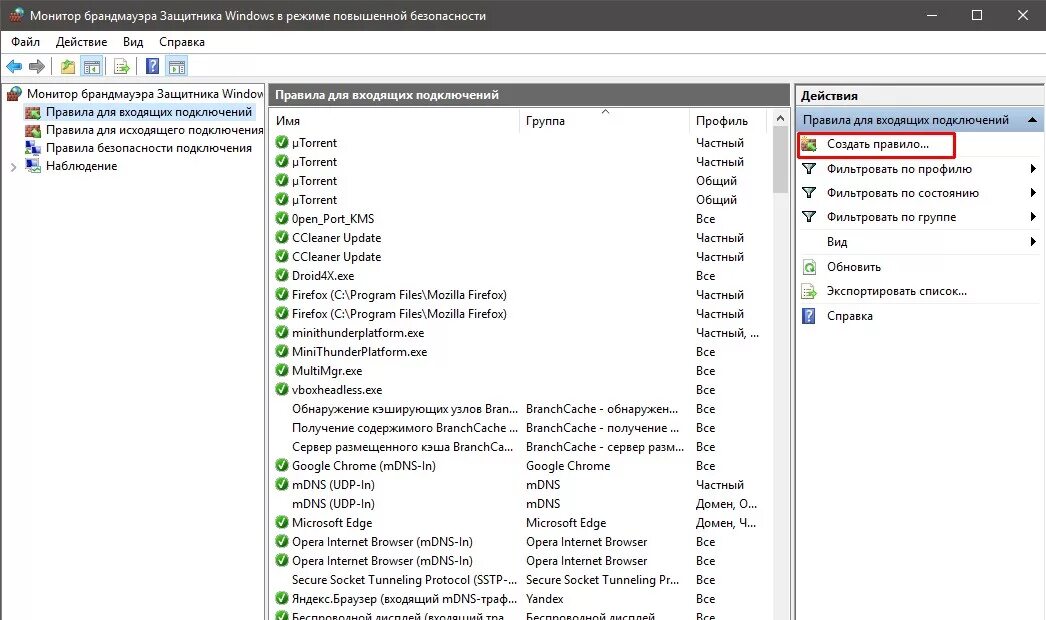Click the green check icon of MultiMgr.exe rule
Viewport: 1046px width, 620px height.
[282, 370]
